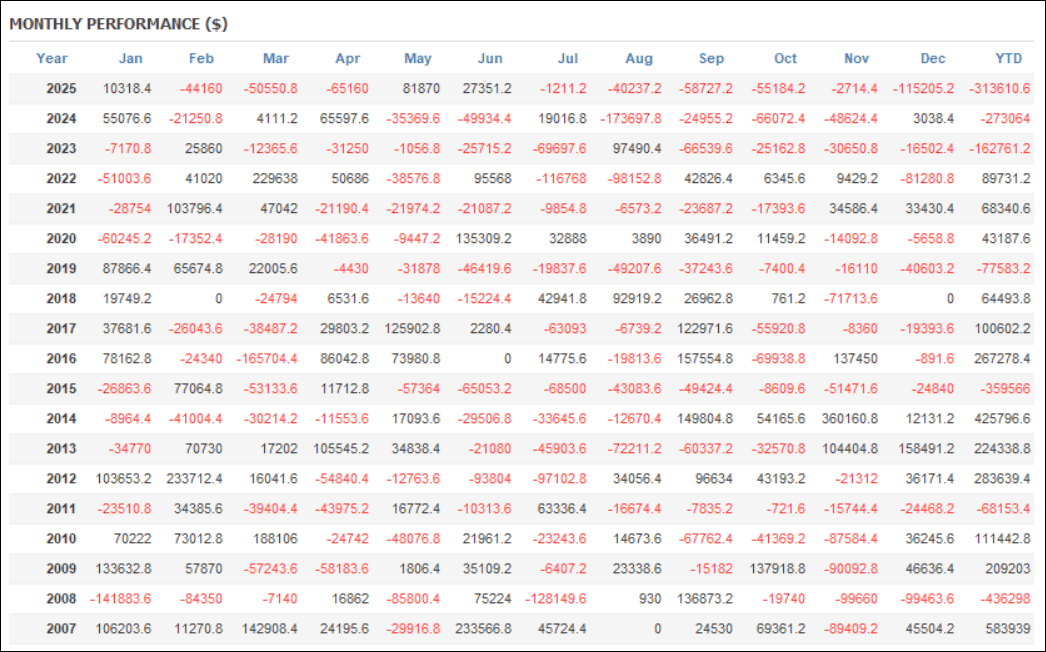The height and width of the screenshot is (652, 1046).
Task: Click the YTD column header
Action: [1007, 58]
